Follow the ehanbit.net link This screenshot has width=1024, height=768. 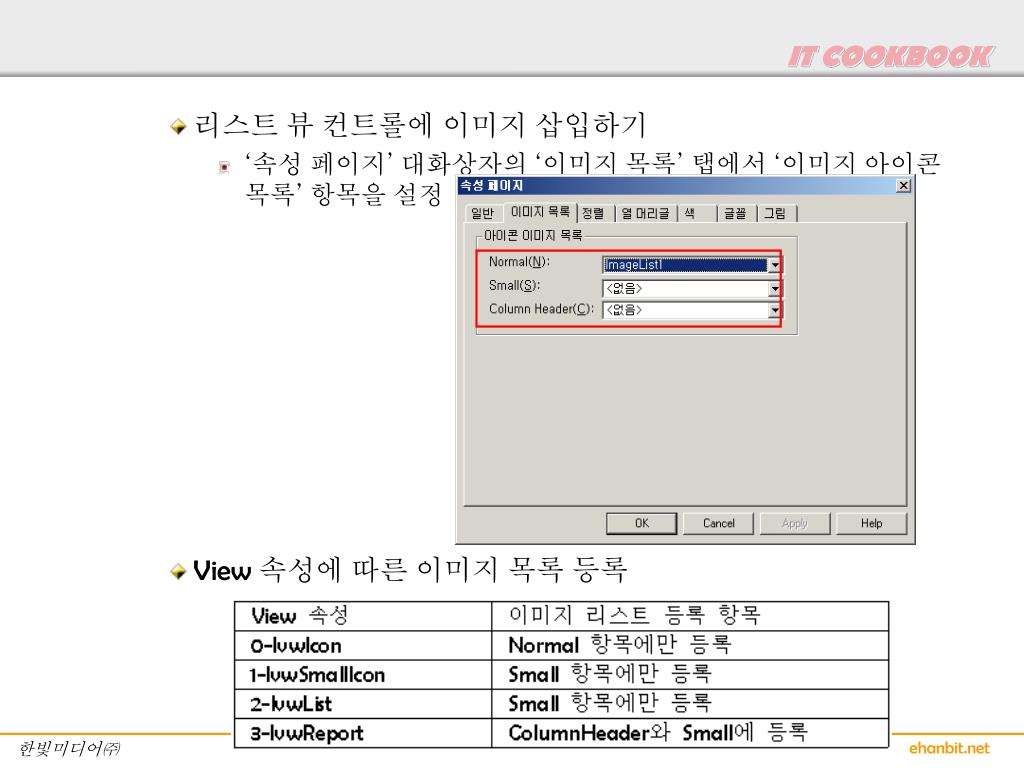pyautogui.click(x=949, y=748)
